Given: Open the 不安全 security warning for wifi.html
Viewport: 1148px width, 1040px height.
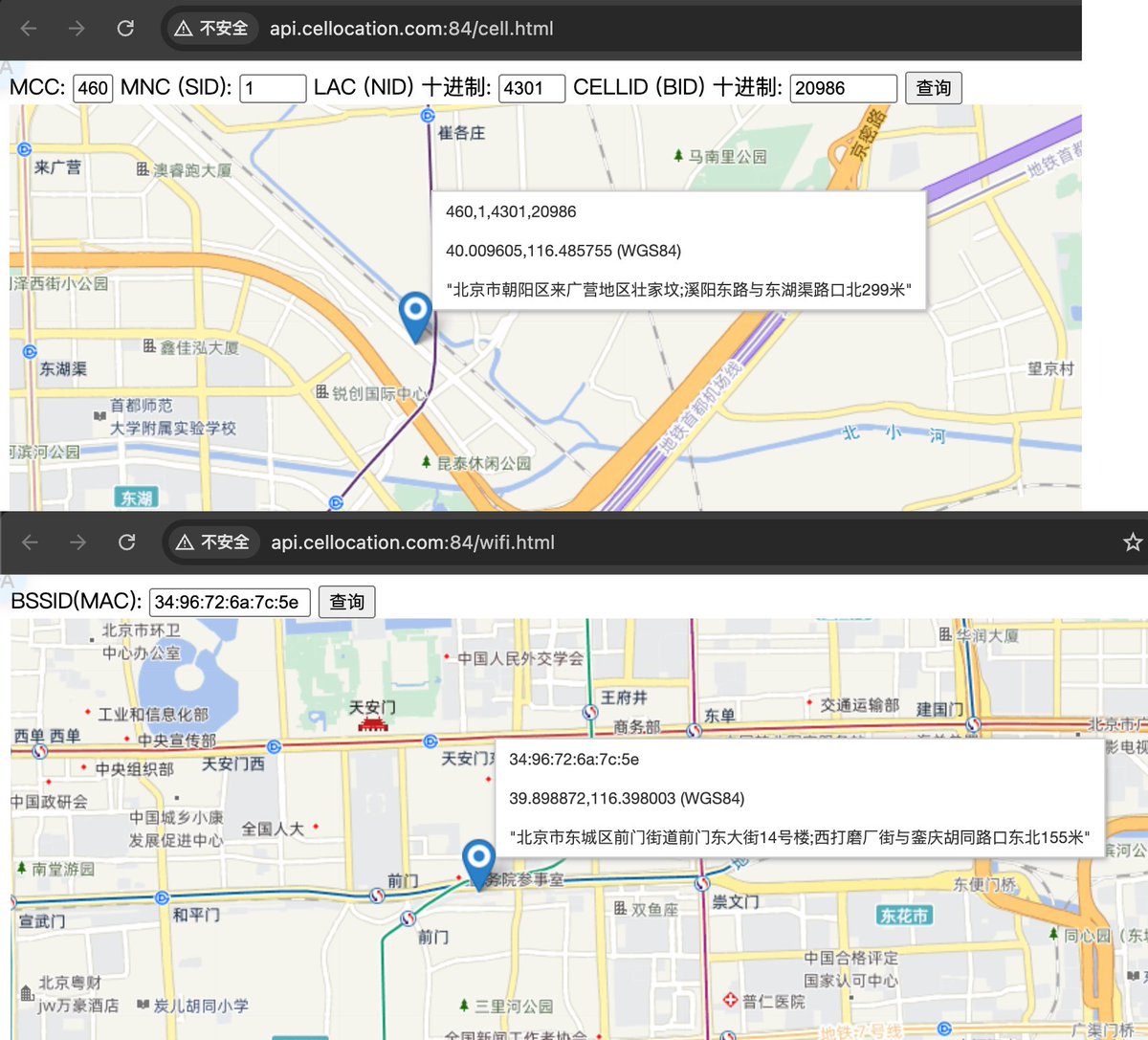Looking at the screenshot, I should point(213,542).
